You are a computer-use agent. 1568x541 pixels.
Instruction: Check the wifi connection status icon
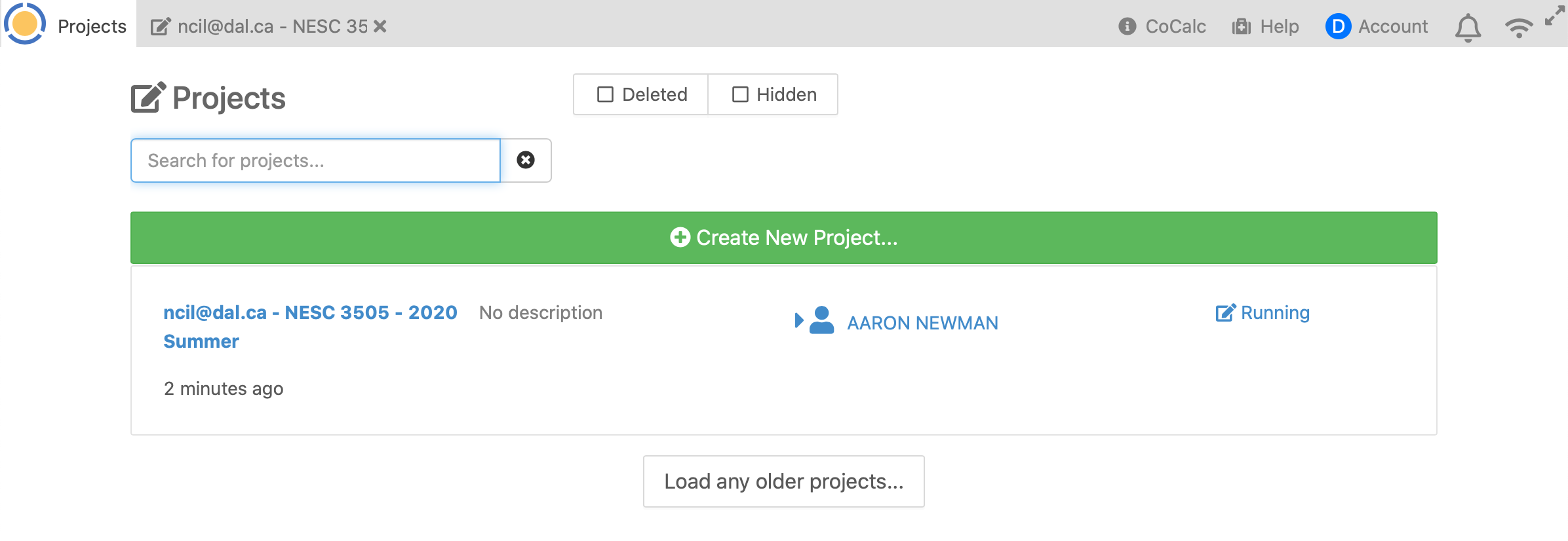(x=1518, y=28)
